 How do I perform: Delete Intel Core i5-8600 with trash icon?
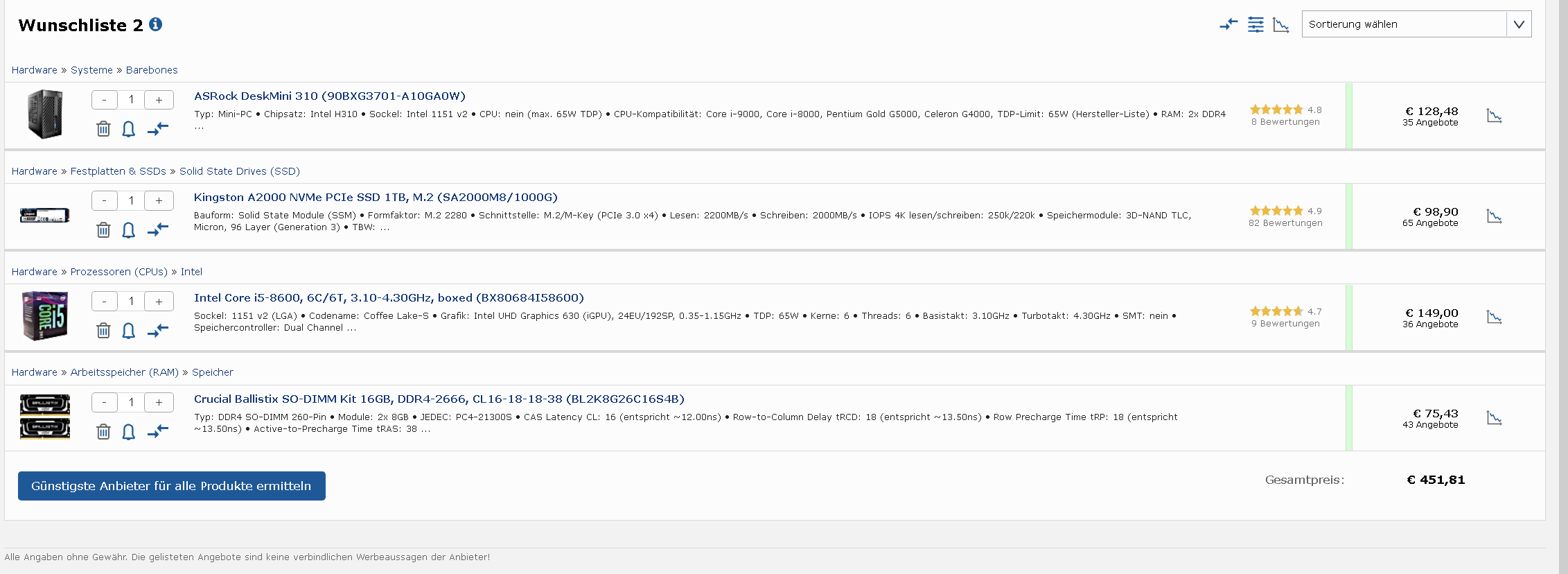pyautogui.click(x=103, y=331)
